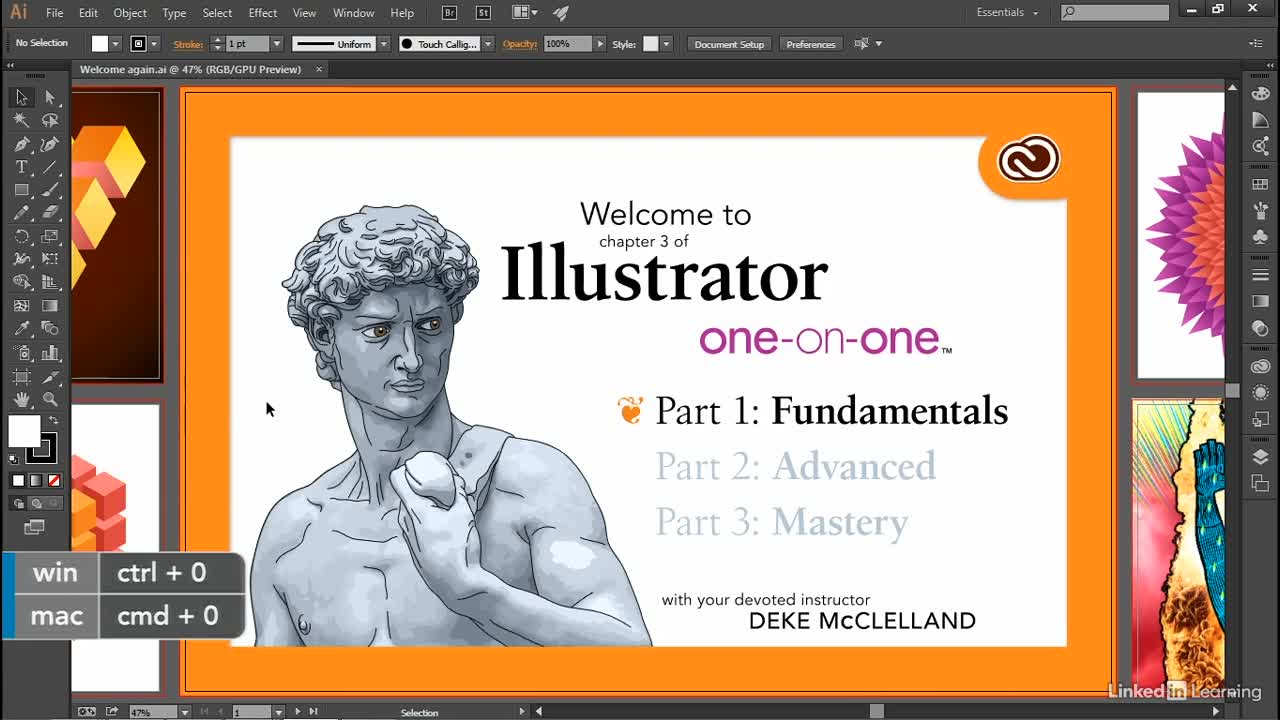Change screen mode button
This screenshot has width=1280, height=720.
click(35, 527)
